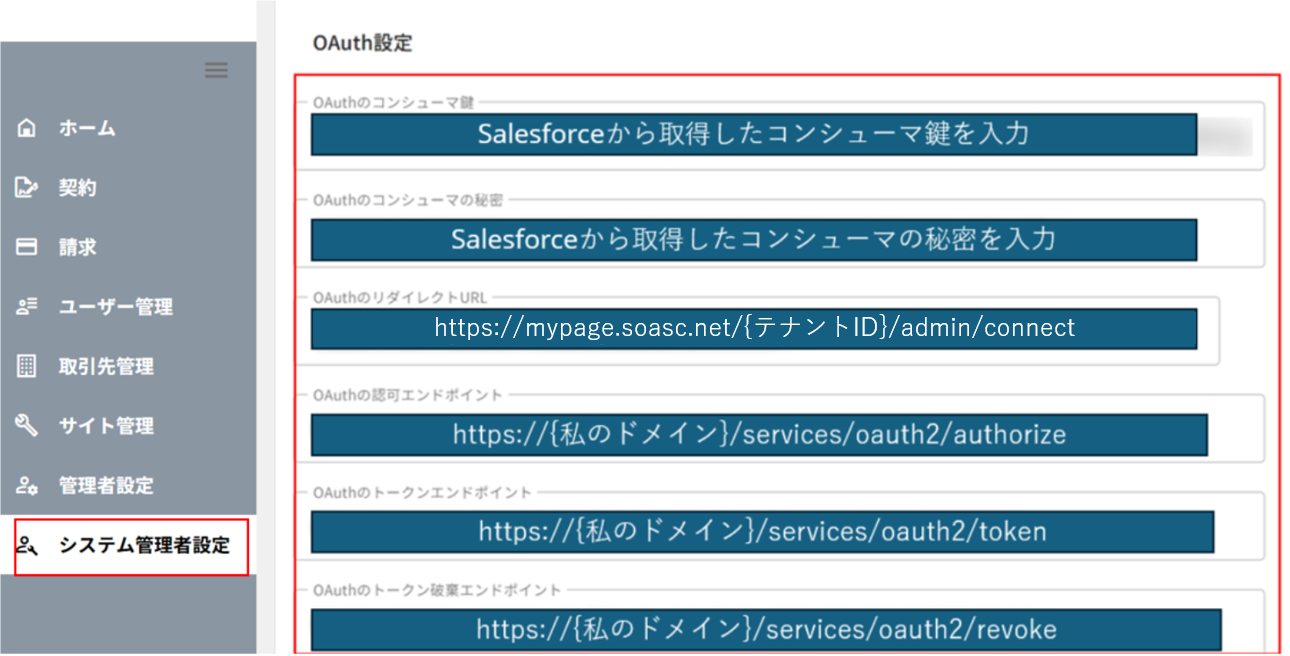Click the user management people icon
The height and width of the screenshot is (656, 1290).
tap(27, 307)
